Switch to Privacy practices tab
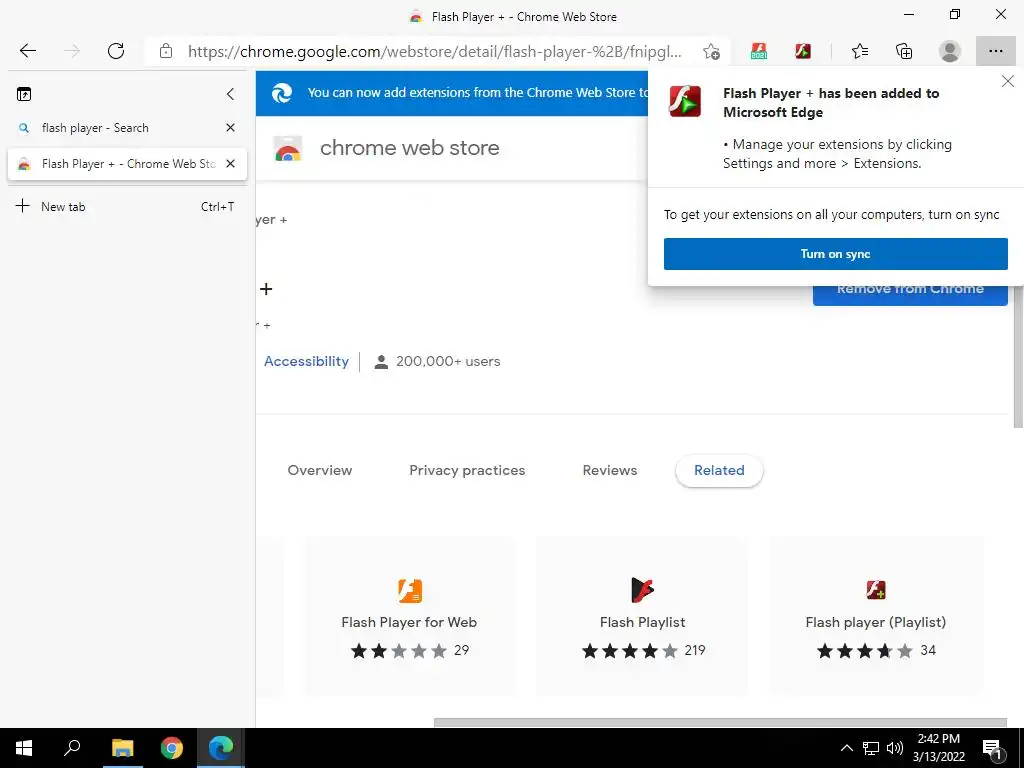 467,470
